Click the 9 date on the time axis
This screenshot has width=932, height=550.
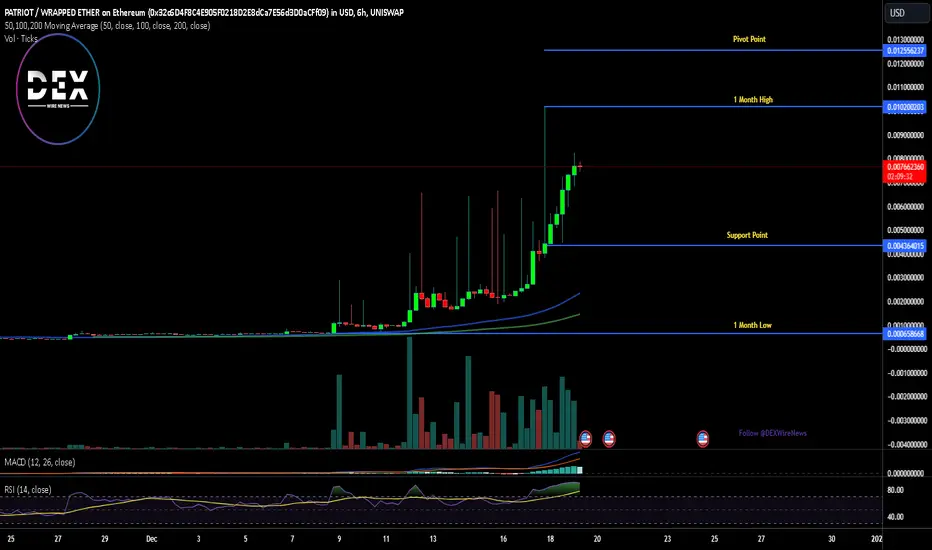(339, 539)
